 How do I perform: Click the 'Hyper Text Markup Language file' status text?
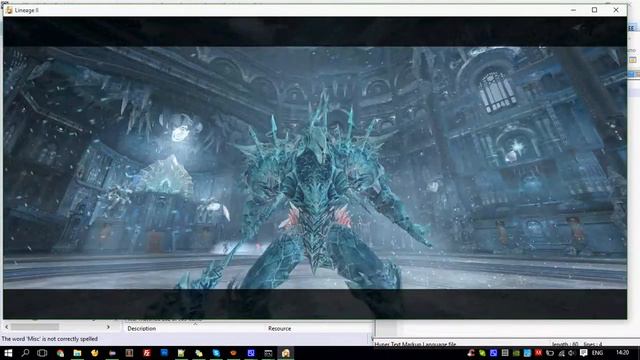click(415, 344)
